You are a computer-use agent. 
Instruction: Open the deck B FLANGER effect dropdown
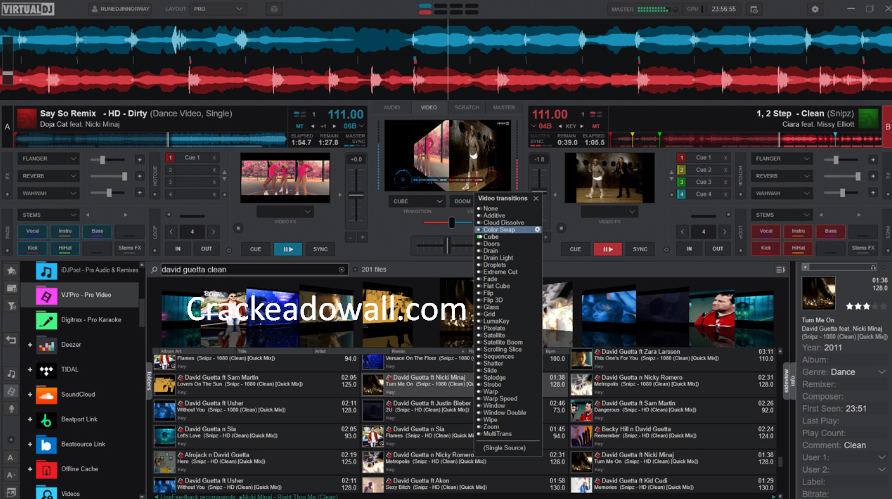click(782, 159)
